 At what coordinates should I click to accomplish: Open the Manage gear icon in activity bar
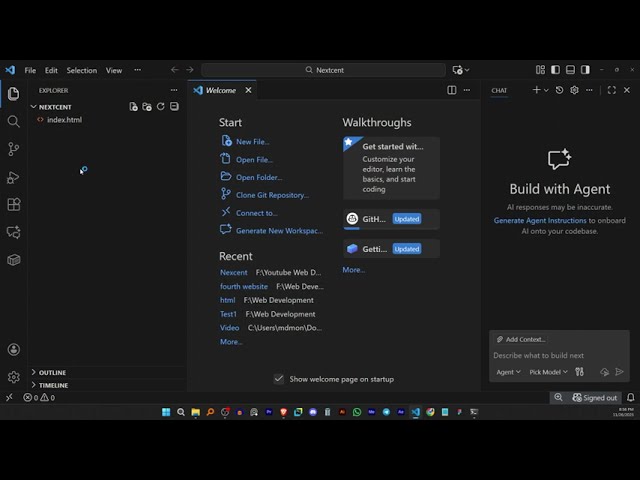(x=13, y=377)
